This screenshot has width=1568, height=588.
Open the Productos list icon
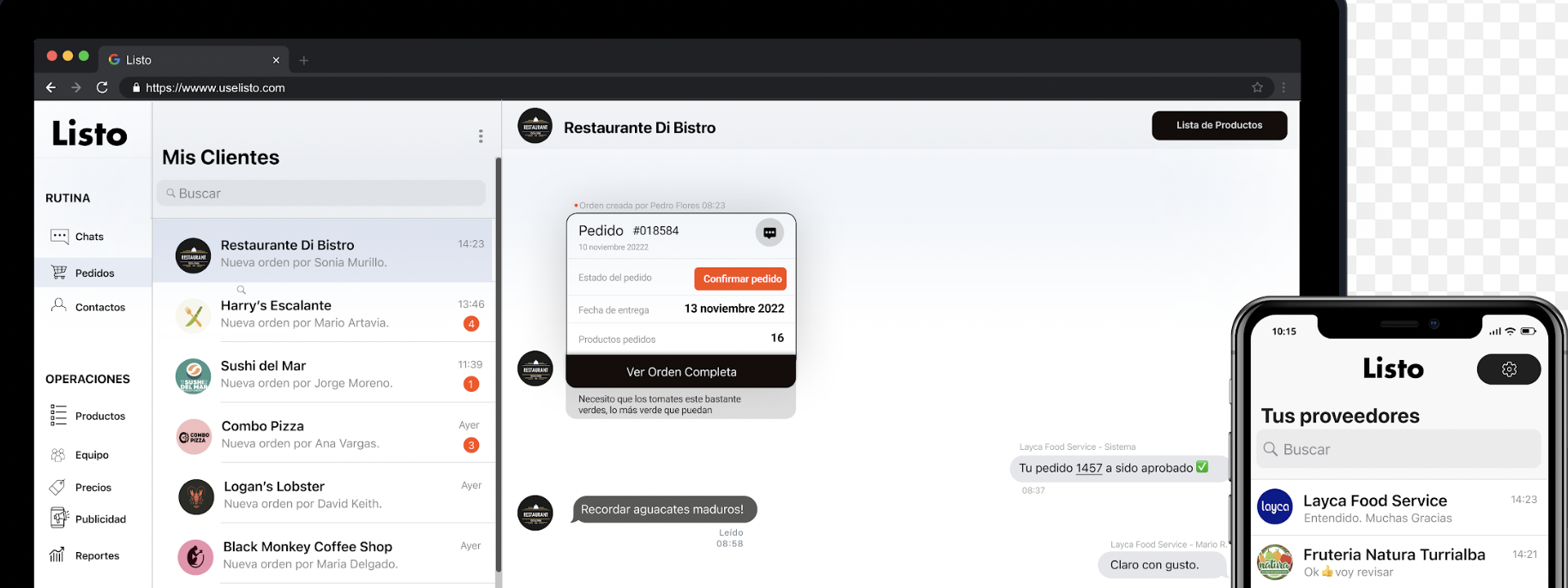(58, 416)
